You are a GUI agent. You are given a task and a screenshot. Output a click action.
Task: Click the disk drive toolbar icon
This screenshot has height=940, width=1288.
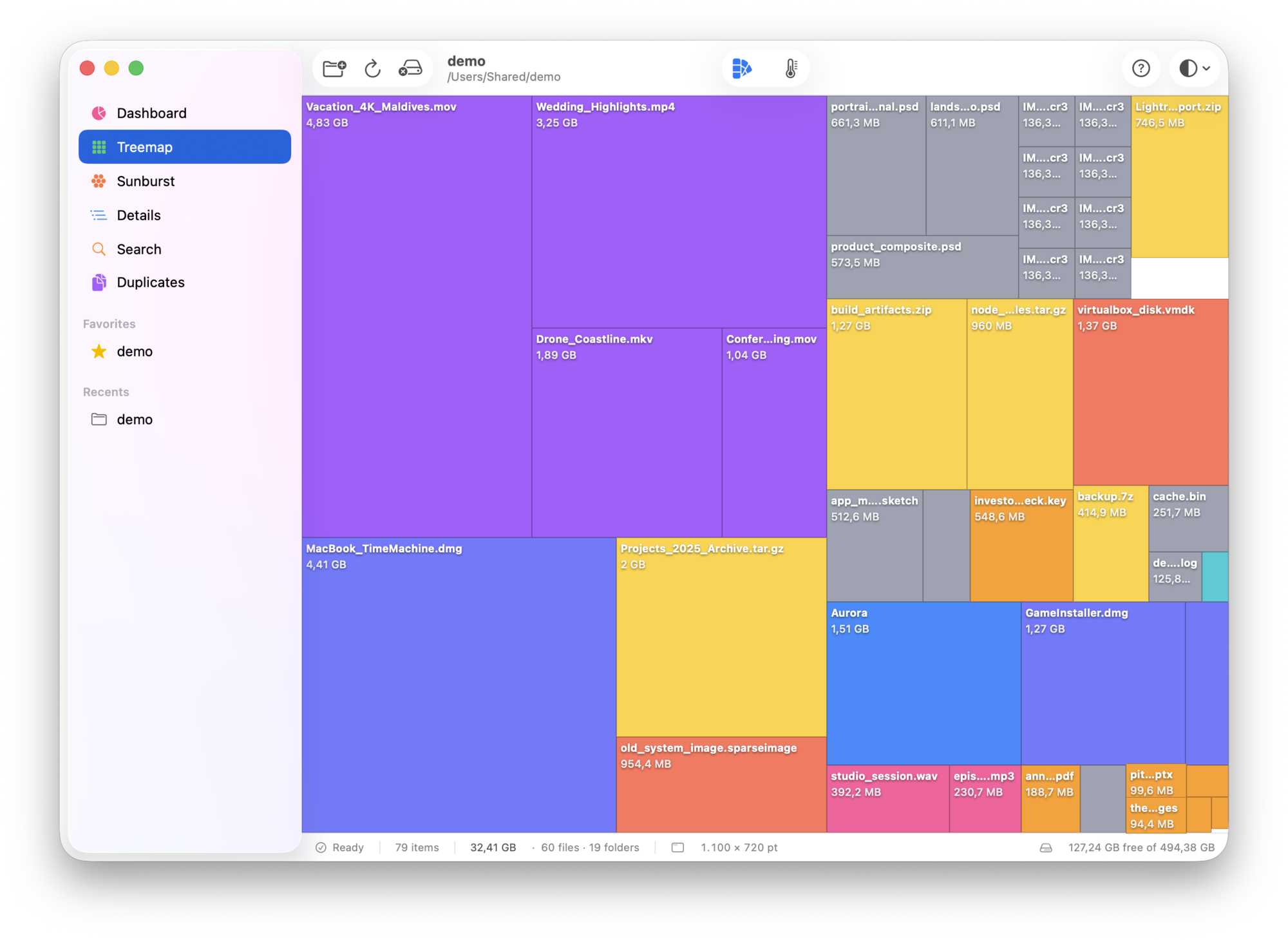[x=410, y=68]
